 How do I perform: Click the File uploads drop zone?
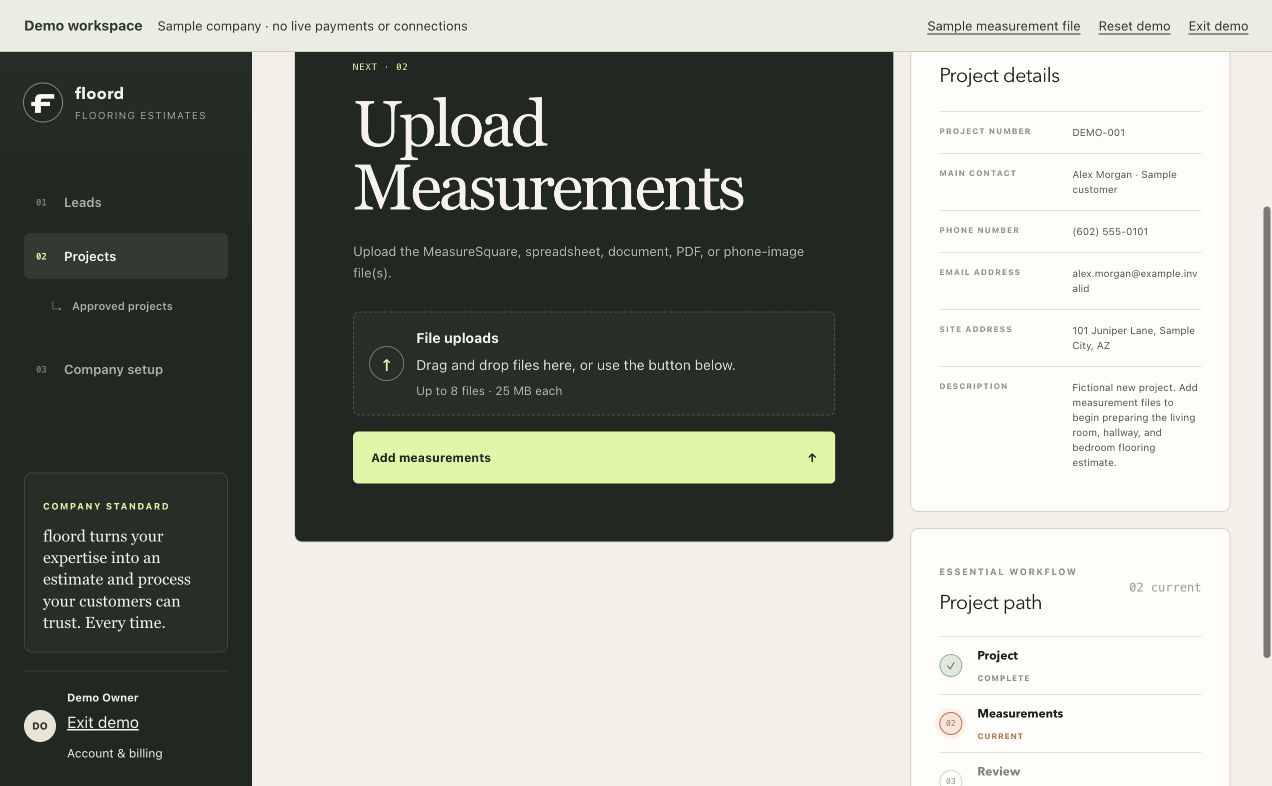(x=594, y=364)
